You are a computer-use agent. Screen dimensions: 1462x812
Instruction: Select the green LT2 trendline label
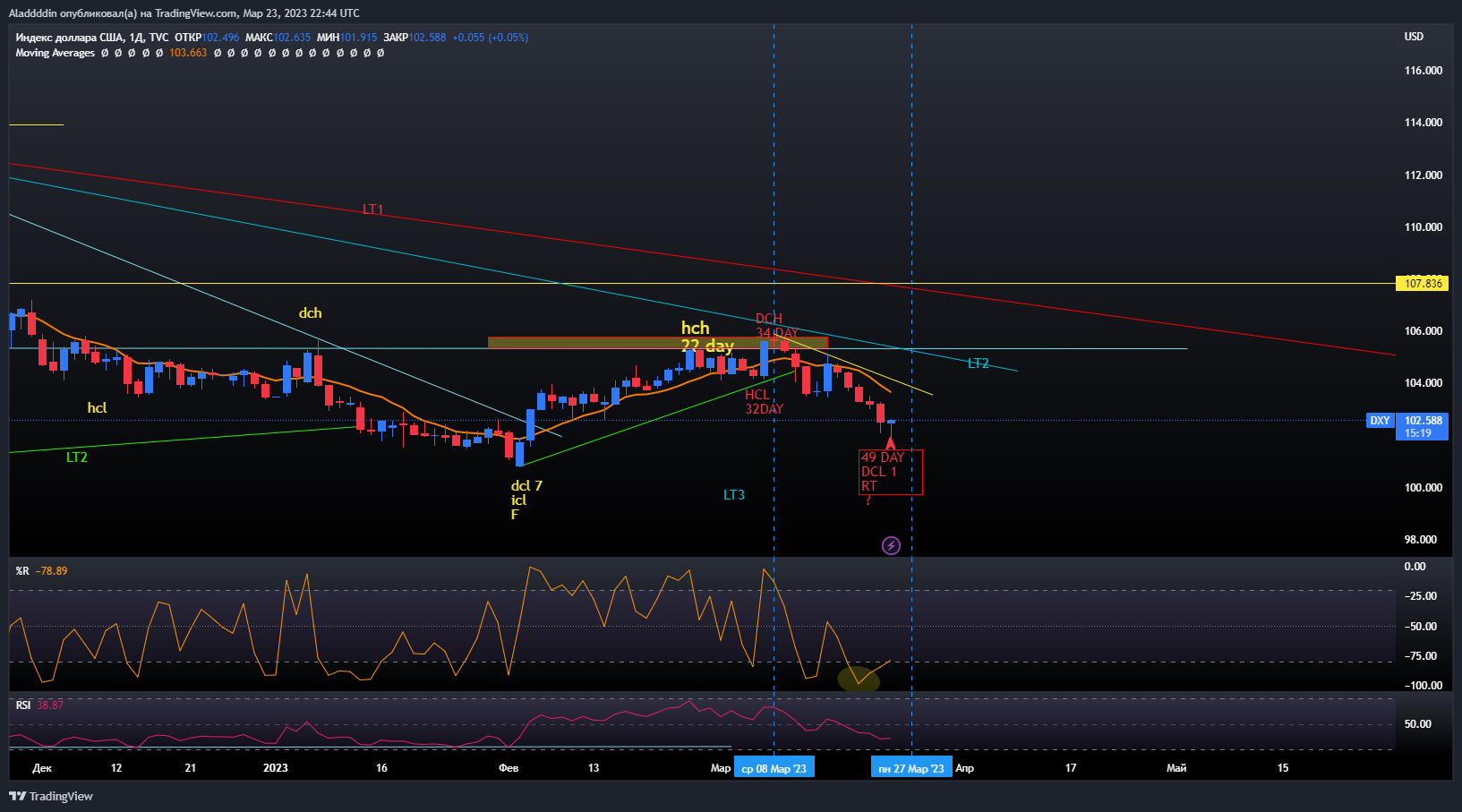coord(77,457)
